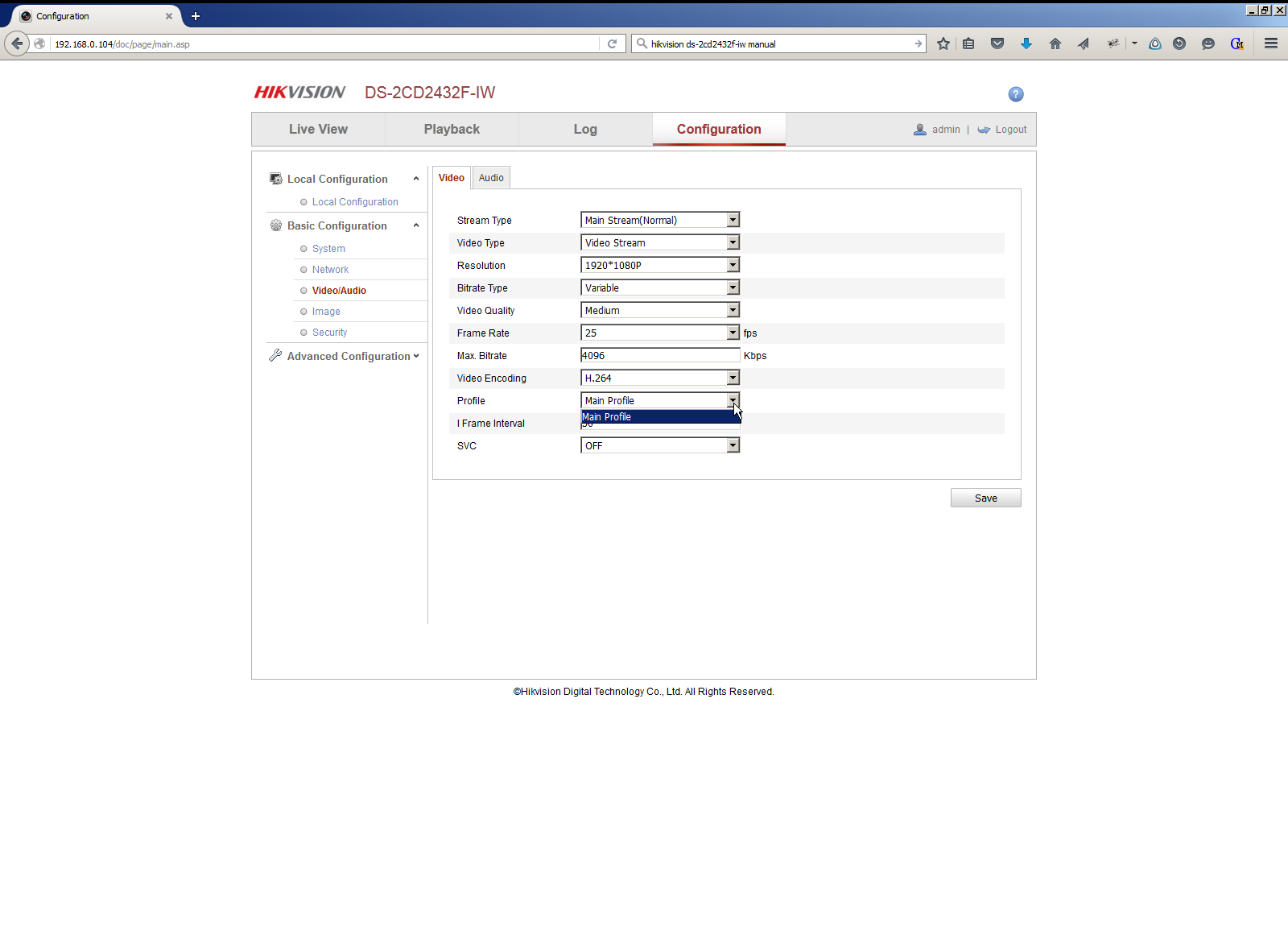This screenshot has width=1288, height=947.
Task: Click the blue droplet extension icon
Action: coord(1155,44)
